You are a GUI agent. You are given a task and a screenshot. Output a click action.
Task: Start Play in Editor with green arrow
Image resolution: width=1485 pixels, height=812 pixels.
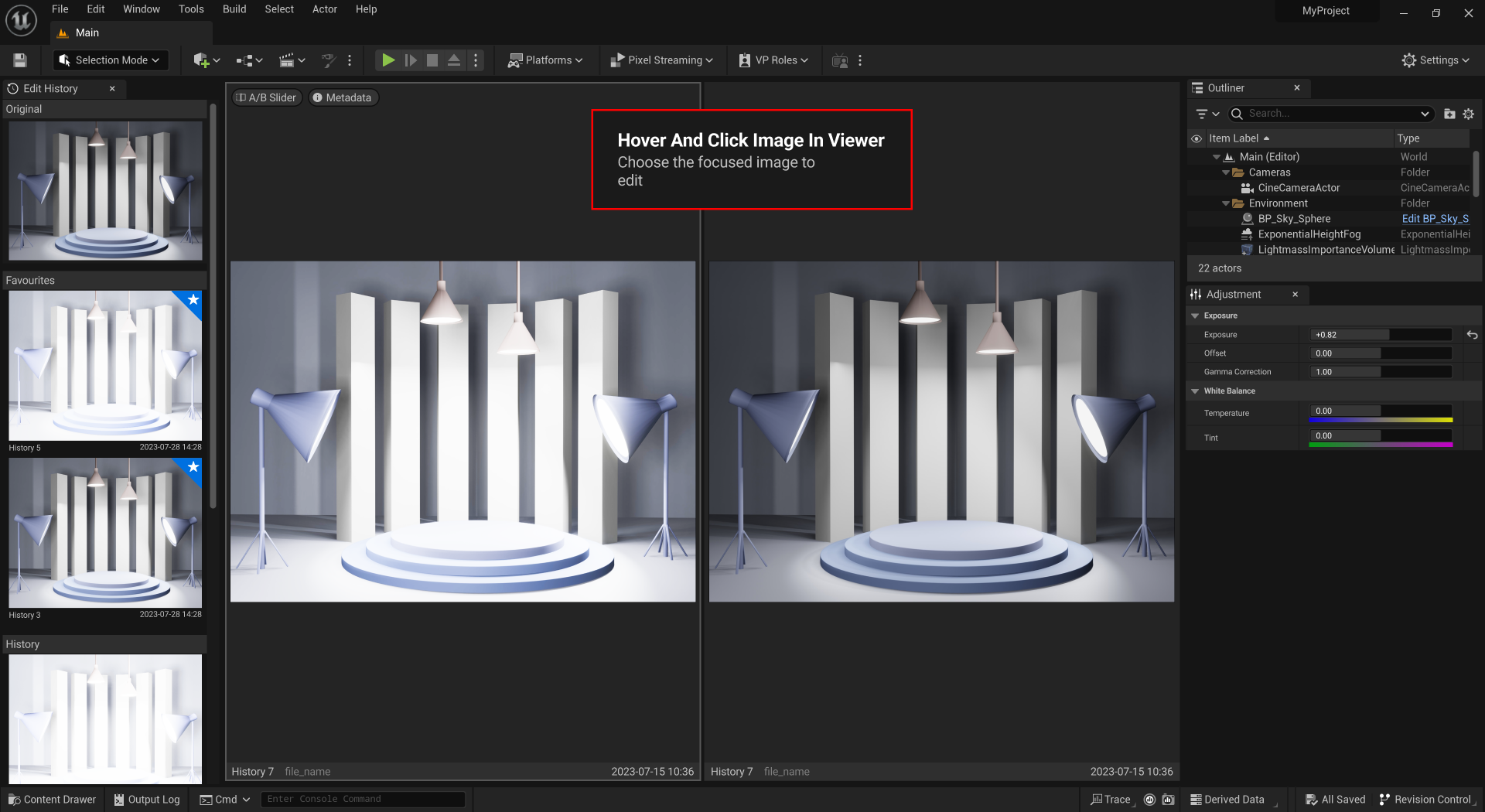tap(388, 60)
